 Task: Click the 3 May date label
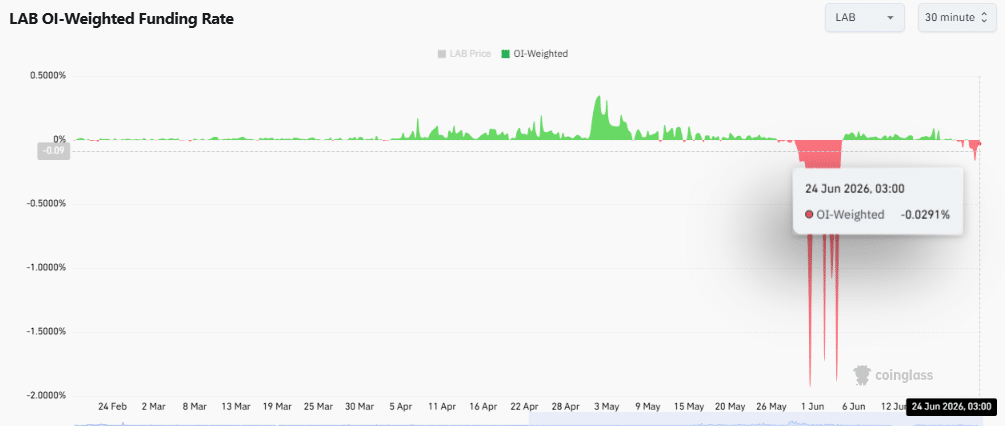(606, 406)
